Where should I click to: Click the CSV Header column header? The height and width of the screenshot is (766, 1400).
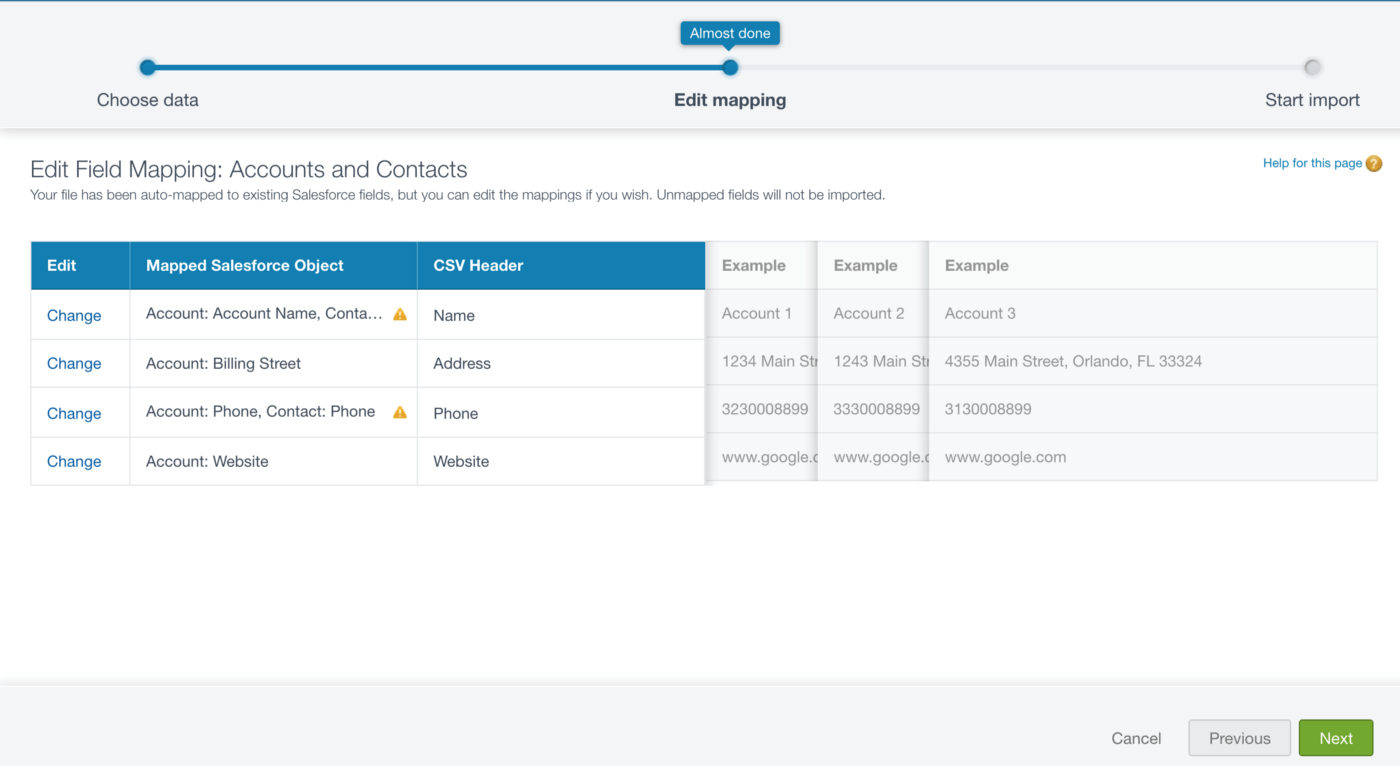[561, 266]
